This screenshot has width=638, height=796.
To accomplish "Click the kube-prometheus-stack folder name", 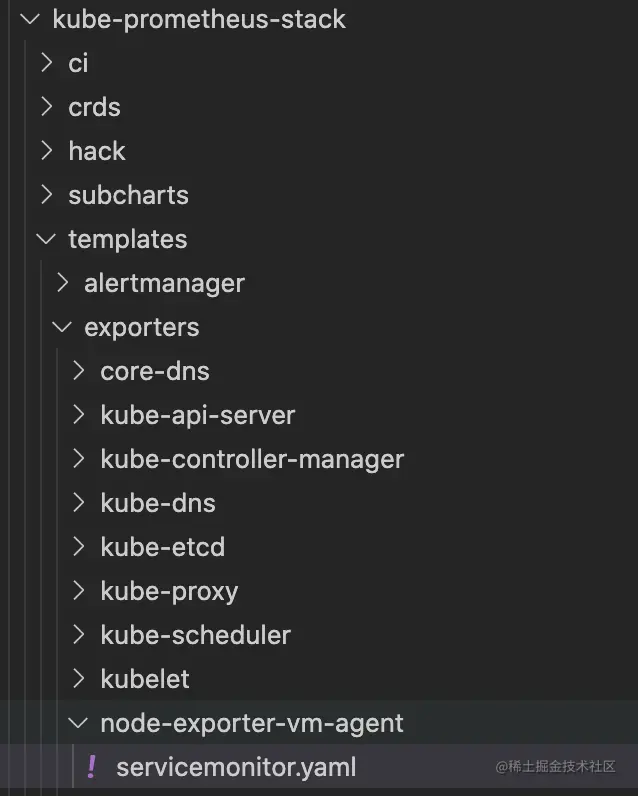I will click(x=199, y=19).
